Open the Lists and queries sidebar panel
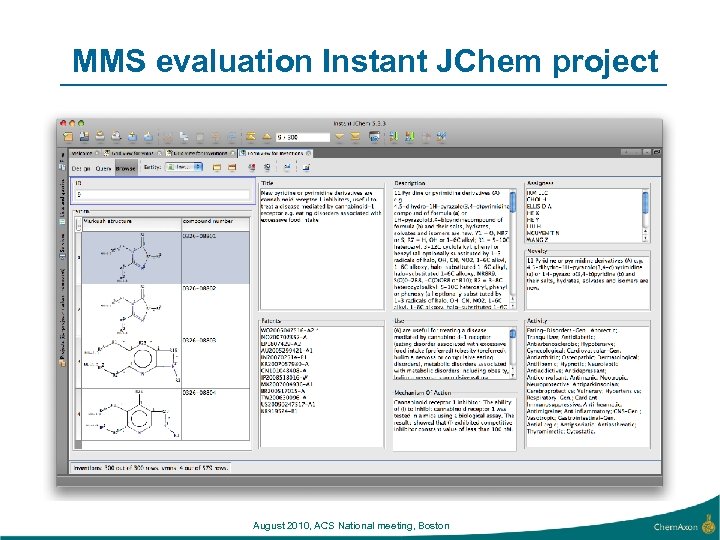 62,202
